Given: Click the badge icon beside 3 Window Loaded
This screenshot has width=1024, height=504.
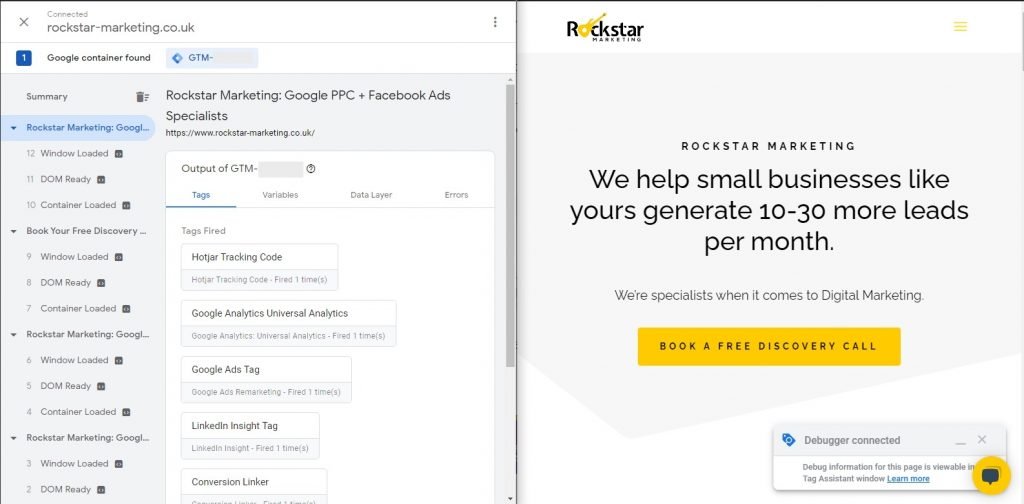Looking at the screenshot, I should 119,464.
